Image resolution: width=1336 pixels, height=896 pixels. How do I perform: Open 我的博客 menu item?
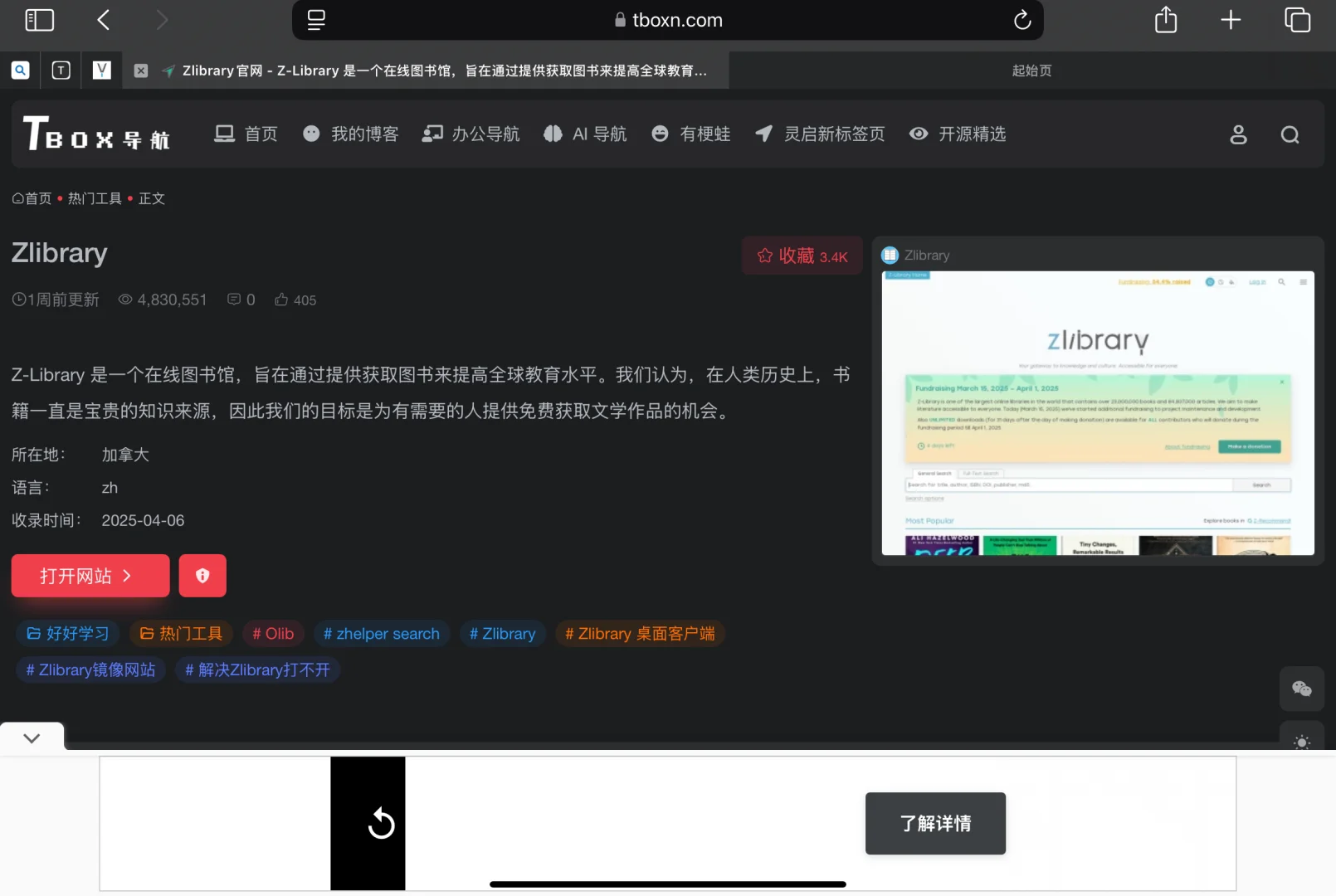(350, 134)
